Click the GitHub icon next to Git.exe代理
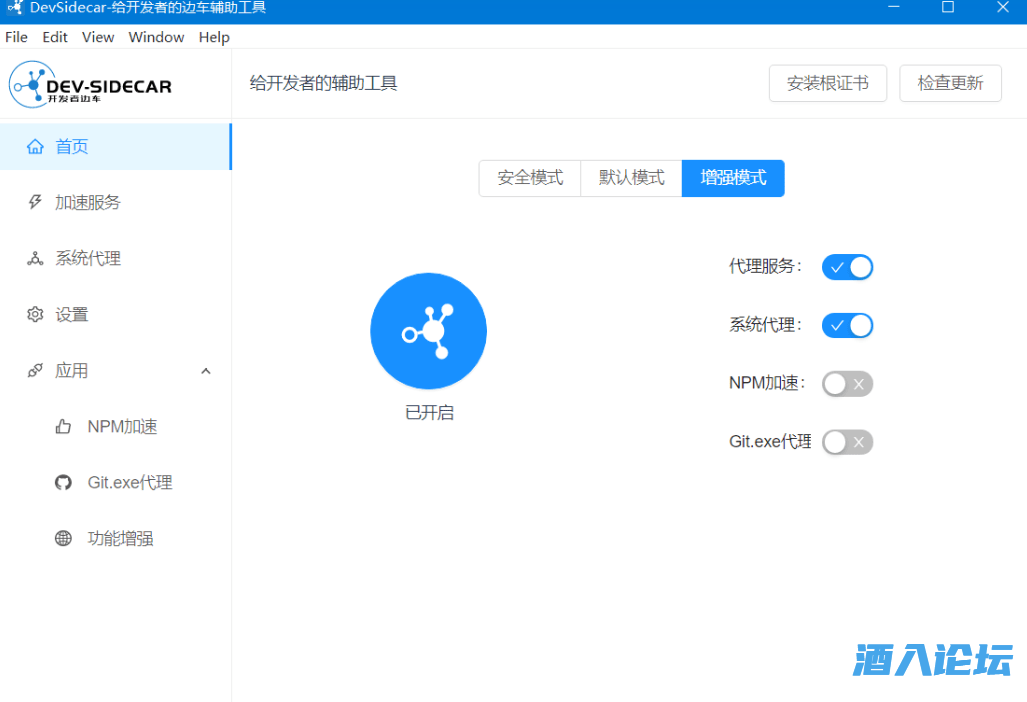Viewport: 1027px width, 702px height. click(63, 482)
